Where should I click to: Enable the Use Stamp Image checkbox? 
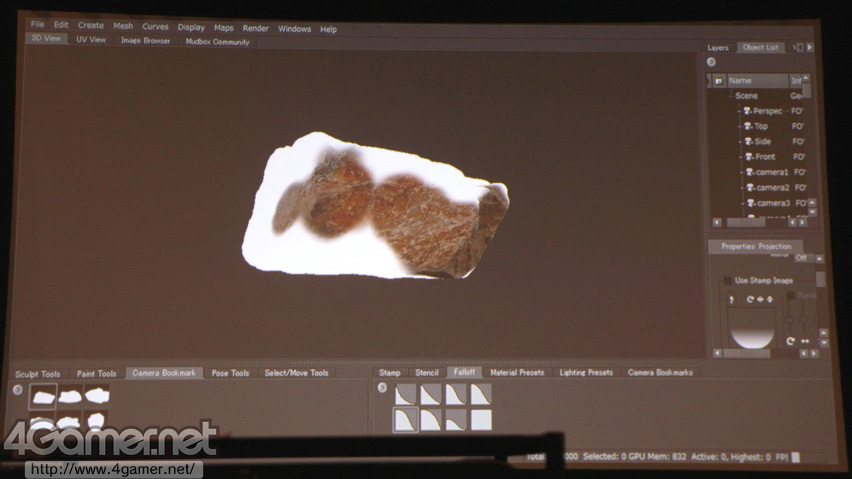pyautogui.click(x=727, y=280)
